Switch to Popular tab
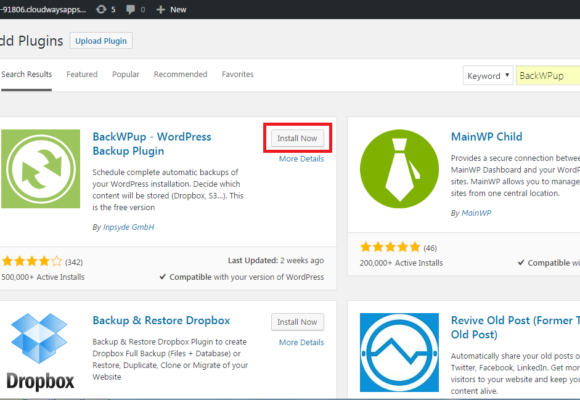This screenshot has width=580, height=400. click(125, 74)
